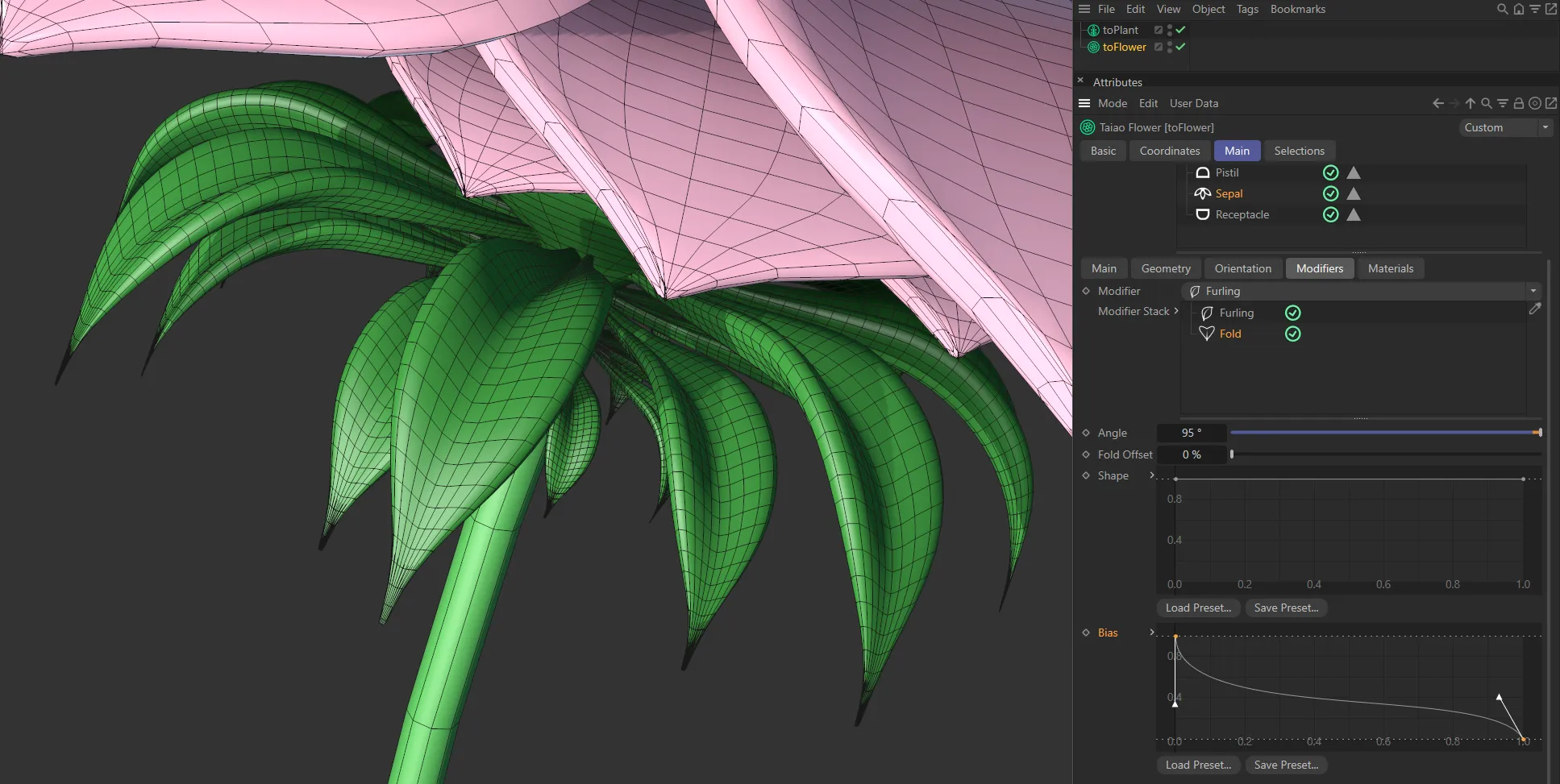
Task: Click the toPlant object icon
Action: point(1093,30)
